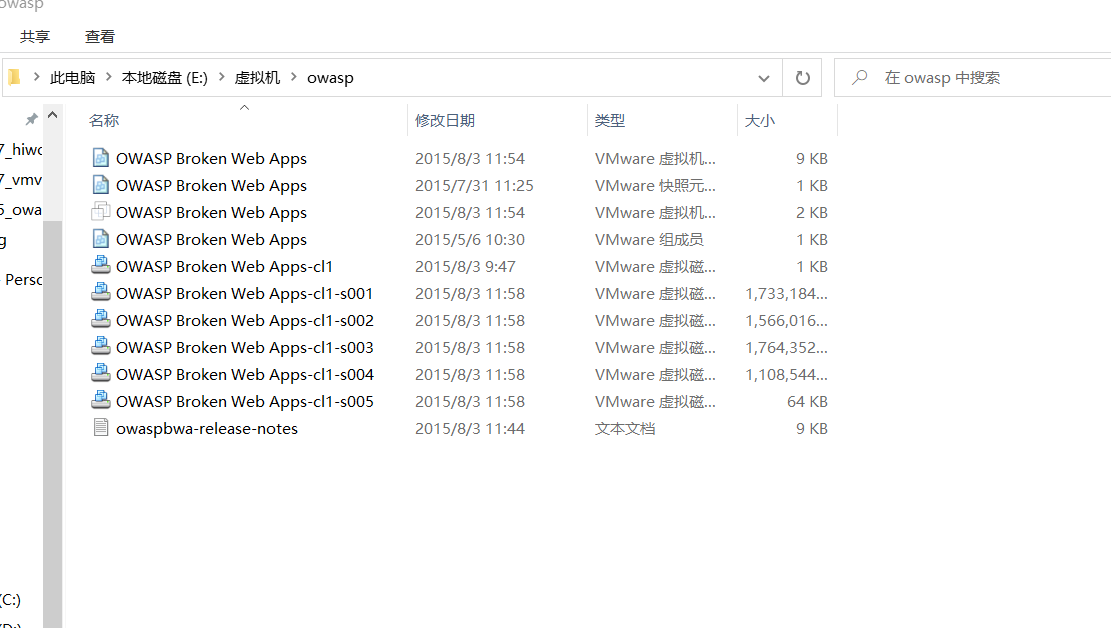Expand the chevron after 本地磁盘 (E:) in the path

221,77
